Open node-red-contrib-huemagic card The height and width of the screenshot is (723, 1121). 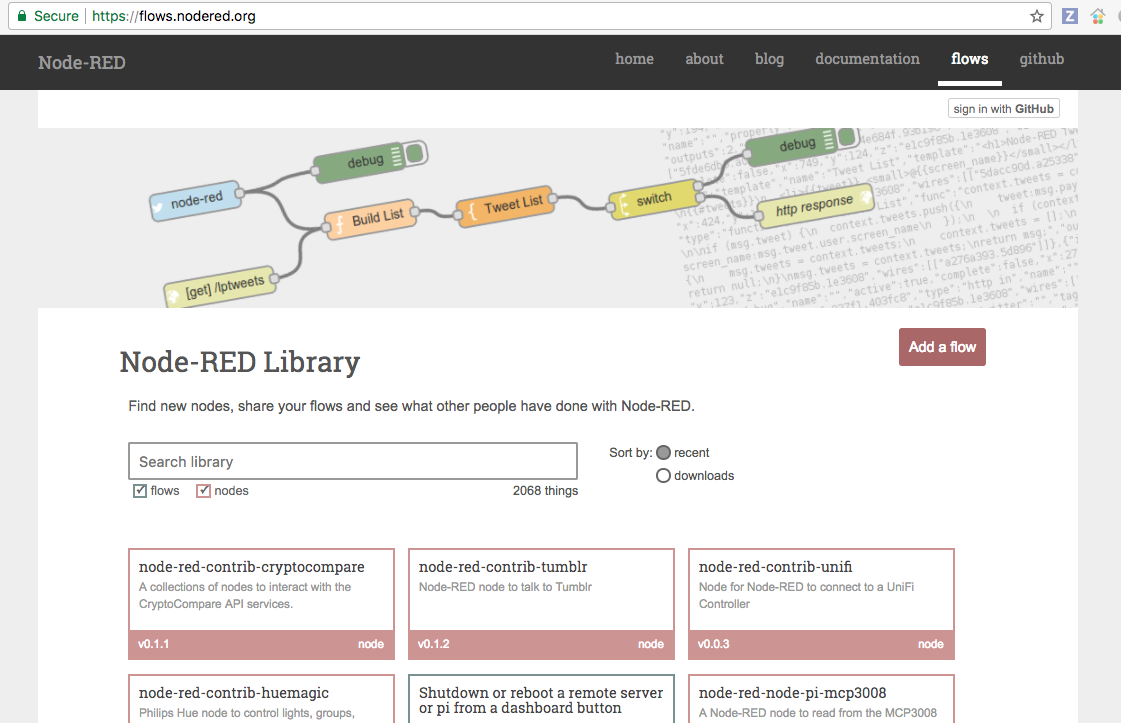point(262,699)
